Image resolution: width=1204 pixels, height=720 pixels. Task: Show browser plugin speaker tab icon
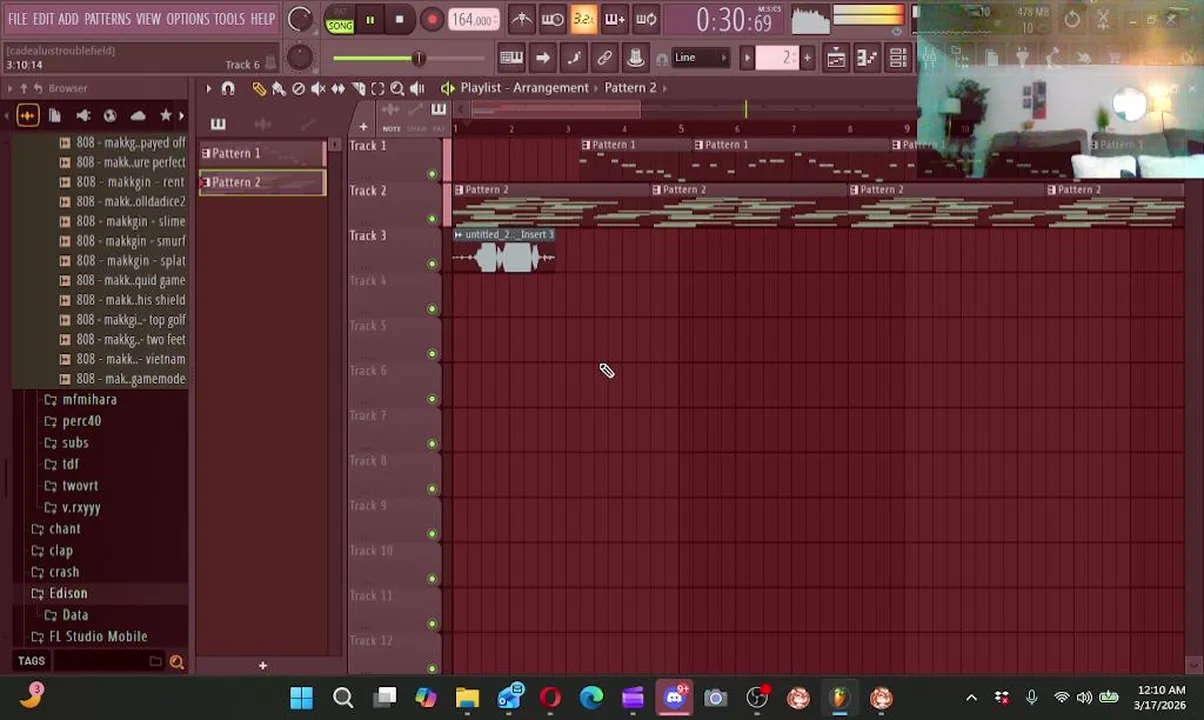click(83, 116)
